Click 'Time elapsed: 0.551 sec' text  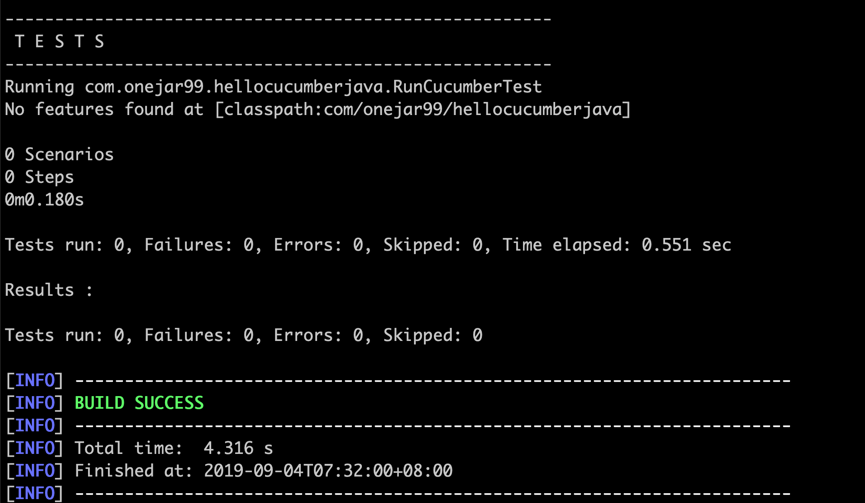617,245
